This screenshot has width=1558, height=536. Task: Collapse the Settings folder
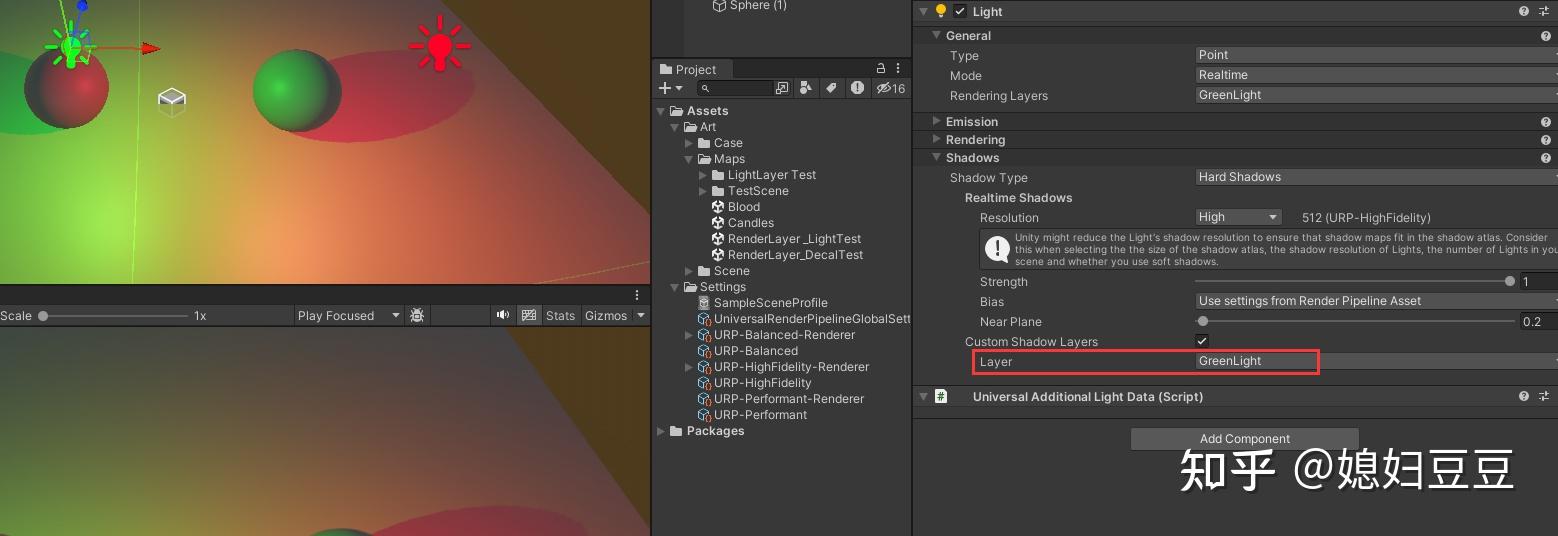675,287
